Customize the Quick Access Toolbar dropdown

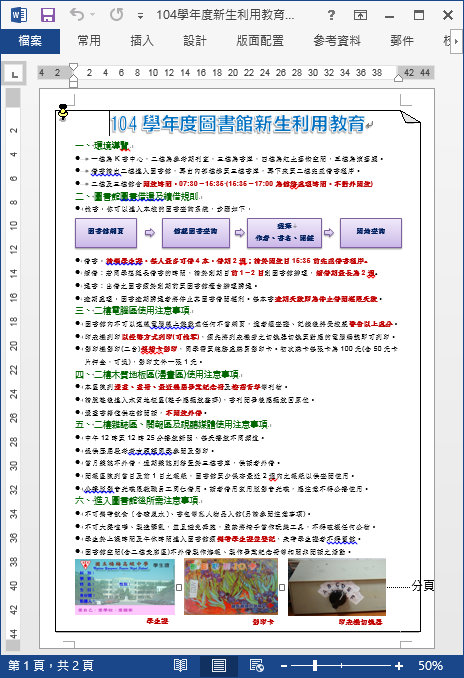pyautogui.click(x=140, y=16)
